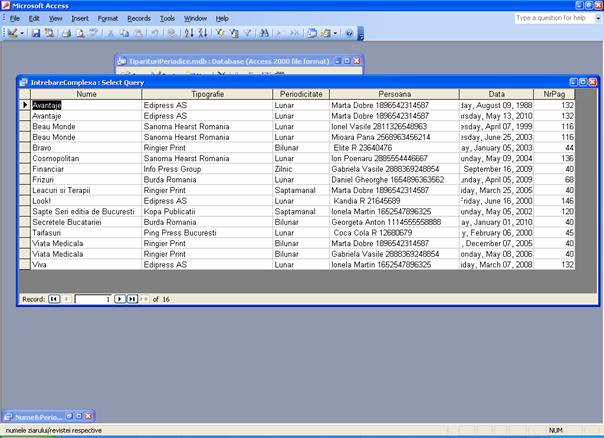
Task: Open the 'Type a question for help' dropdown
Action: point(595,18)
